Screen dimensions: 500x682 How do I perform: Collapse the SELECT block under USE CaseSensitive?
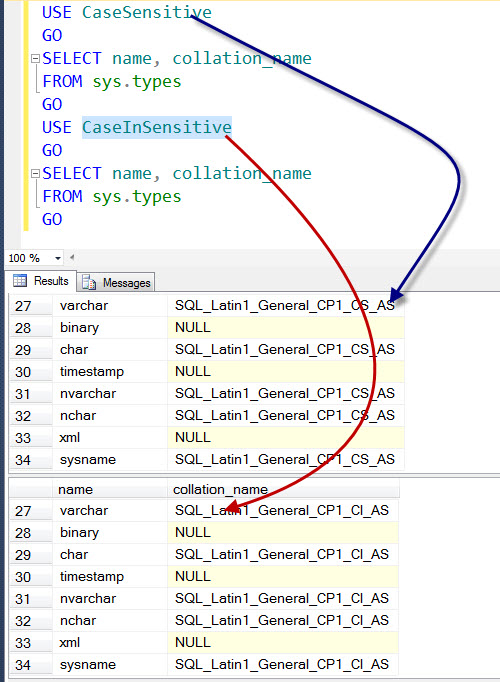(36, 58)
